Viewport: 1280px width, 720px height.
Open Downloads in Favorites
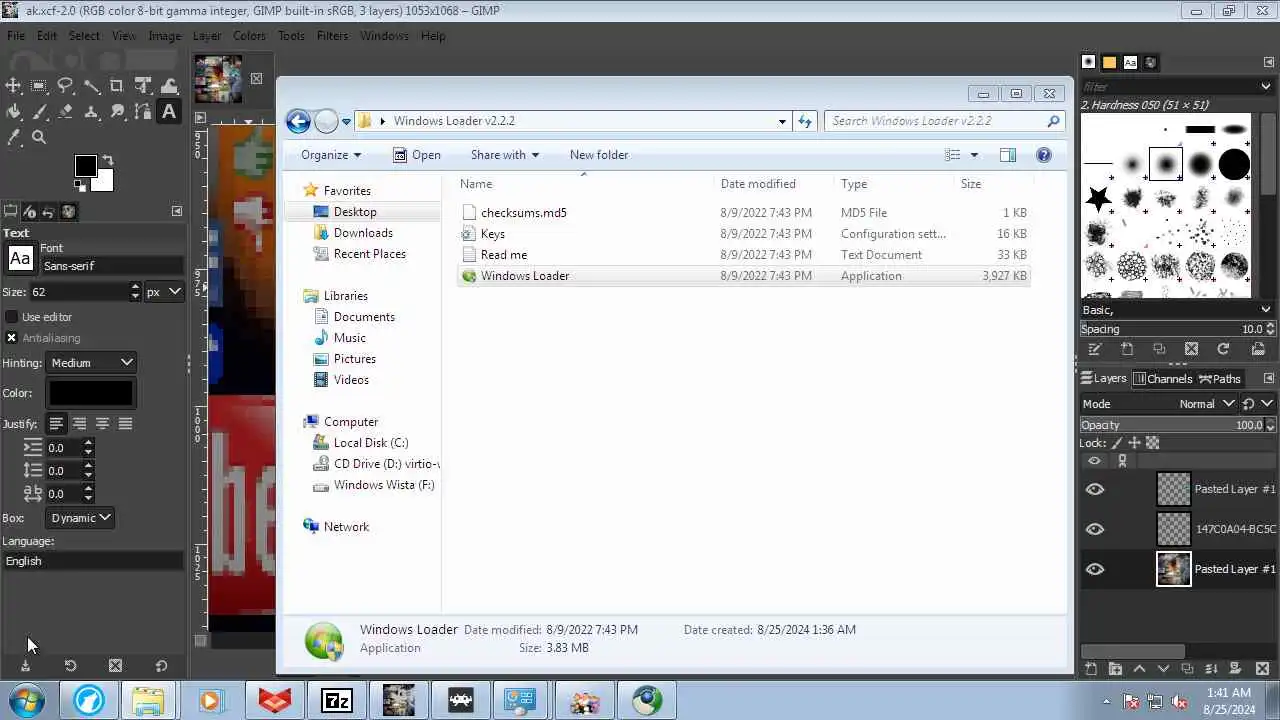[x=363, y=233]
